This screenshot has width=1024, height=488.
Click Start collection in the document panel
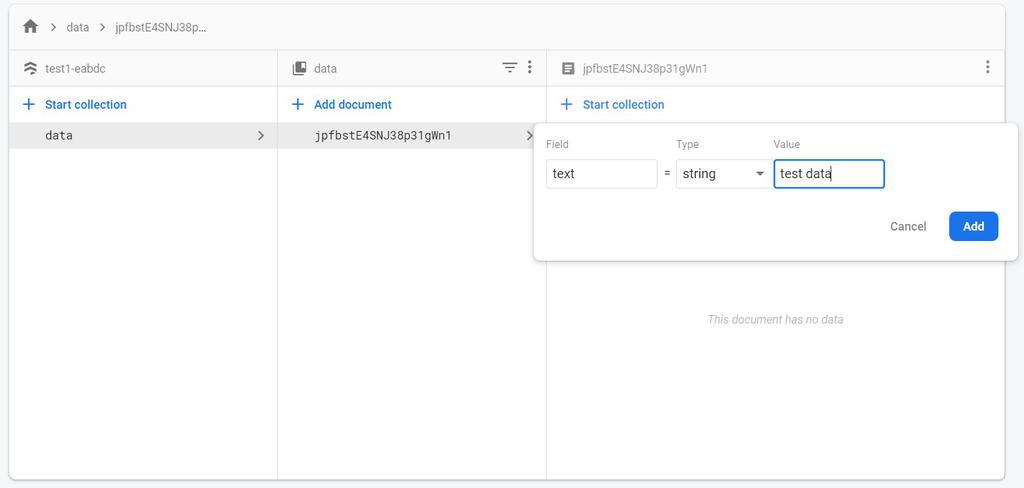623,104
